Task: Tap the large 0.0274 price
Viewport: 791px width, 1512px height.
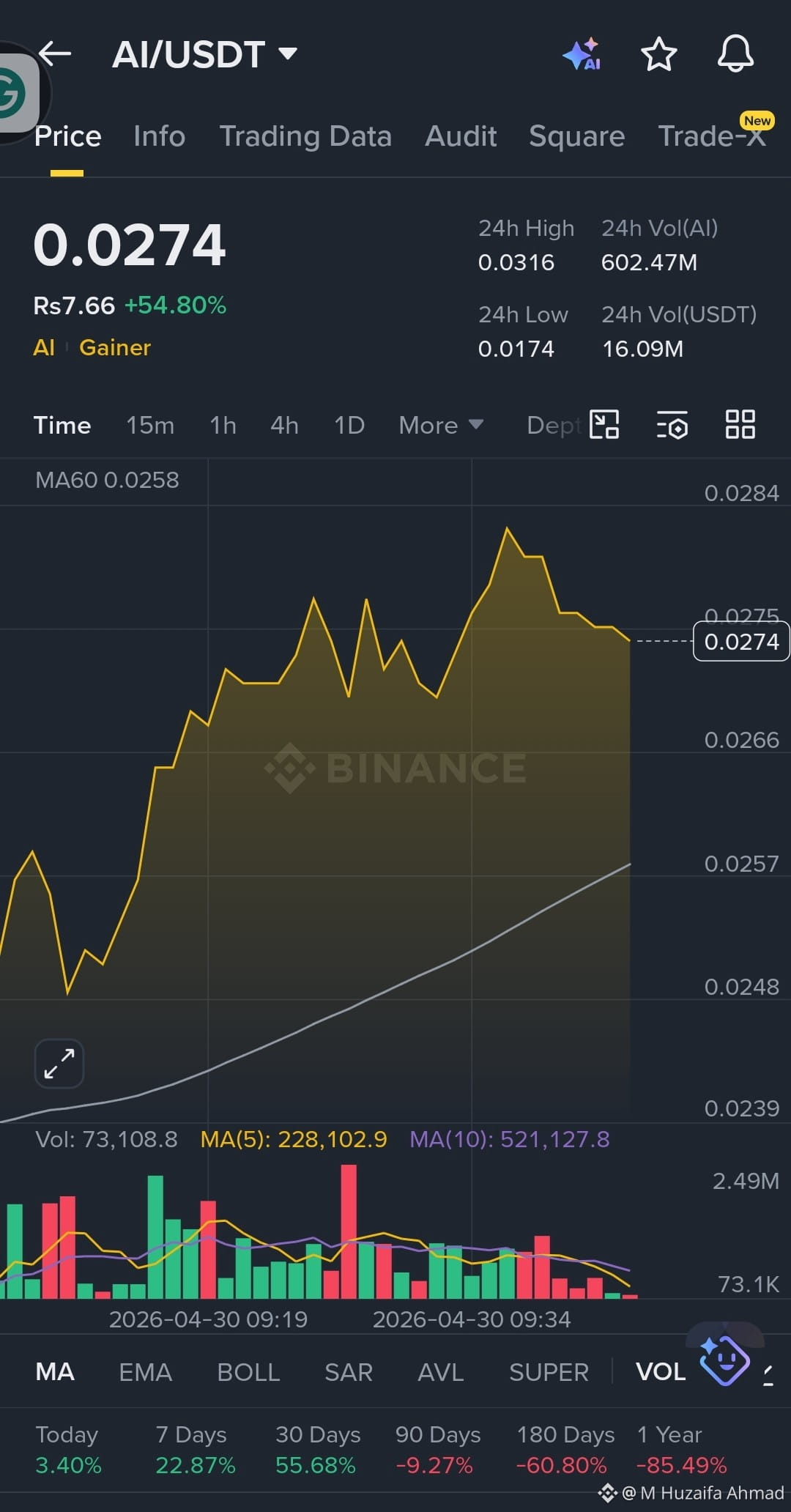Action: point(130,245)
